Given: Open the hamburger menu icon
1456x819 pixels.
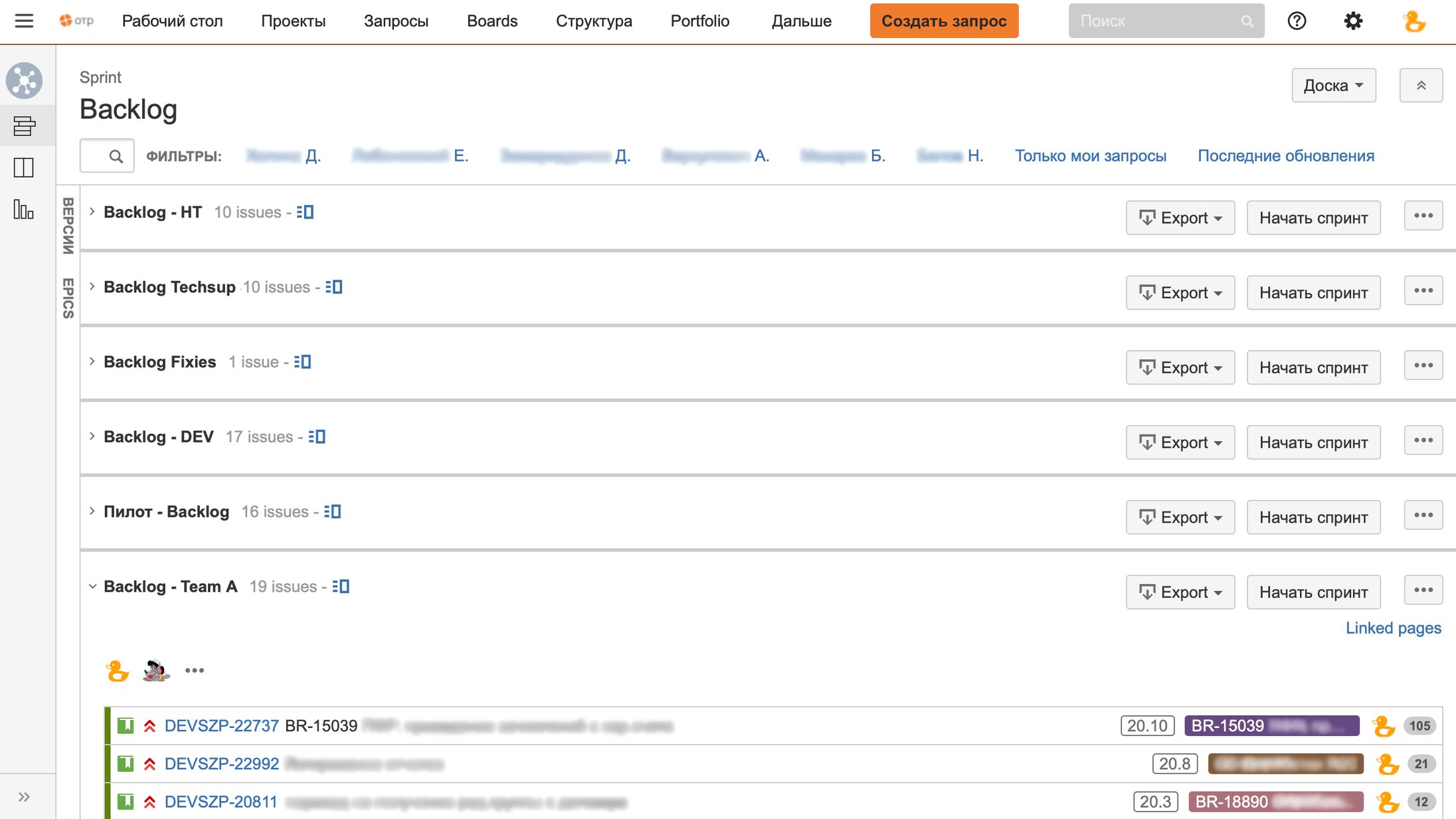Looking at the screenshot, I should 24,21.
